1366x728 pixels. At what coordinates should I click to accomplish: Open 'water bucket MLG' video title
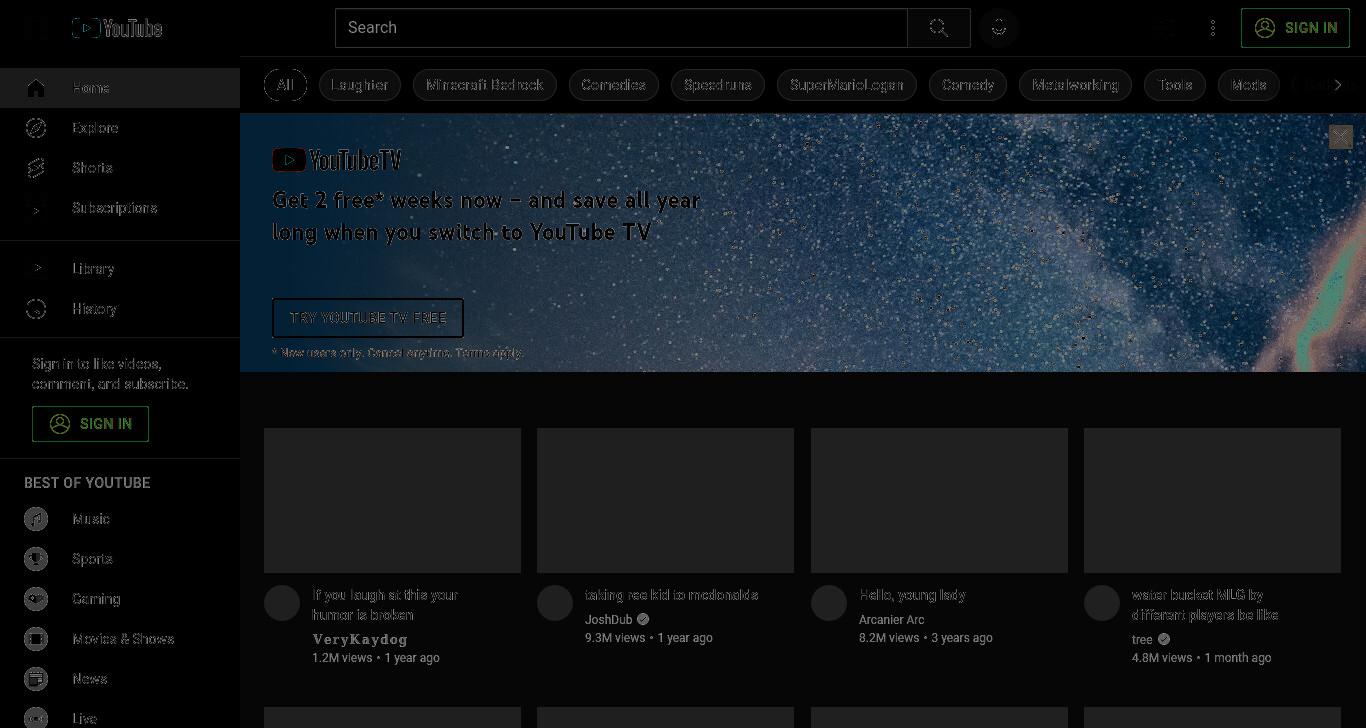coord(1205,605)
